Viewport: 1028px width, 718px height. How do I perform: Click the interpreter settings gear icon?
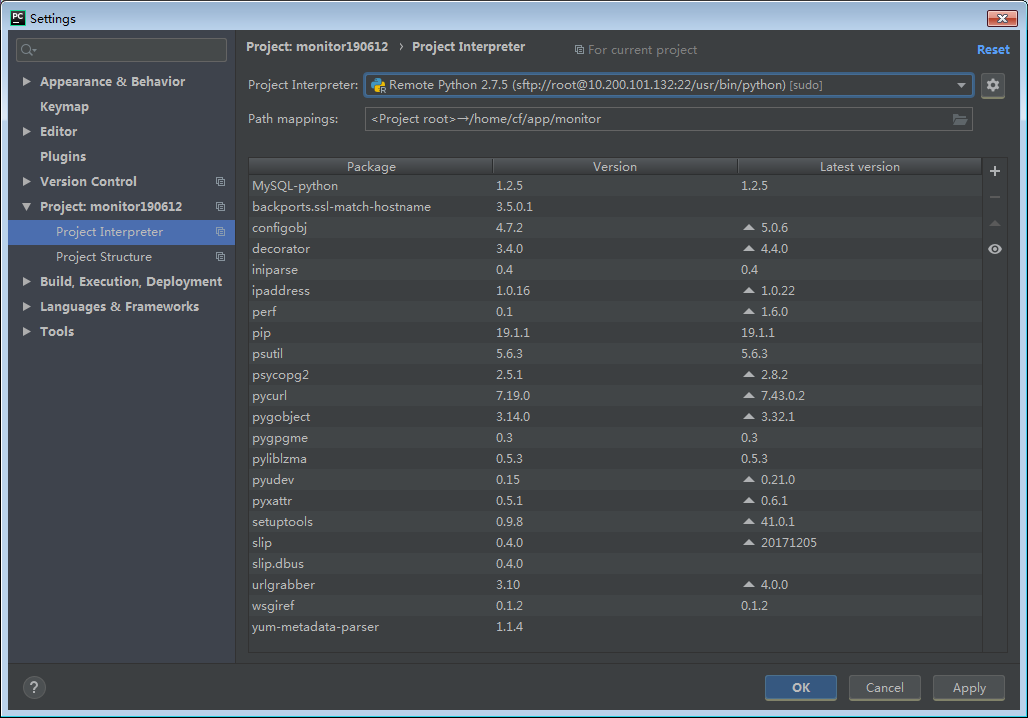coord(993,85)
